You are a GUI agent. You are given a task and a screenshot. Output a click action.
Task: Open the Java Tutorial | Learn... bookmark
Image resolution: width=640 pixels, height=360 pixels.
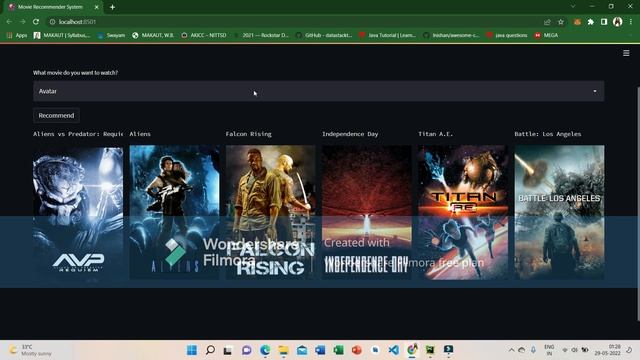tap(387, 35)
